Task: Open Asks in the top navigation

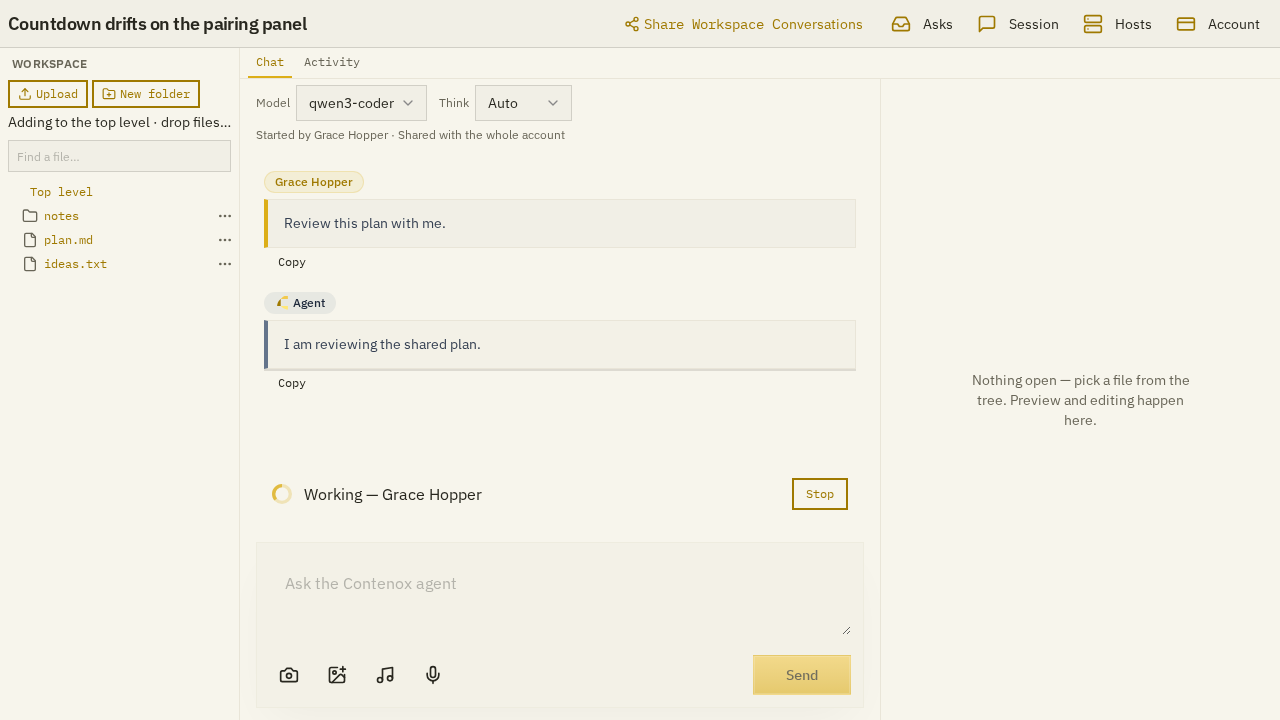Action: [922, 24]
